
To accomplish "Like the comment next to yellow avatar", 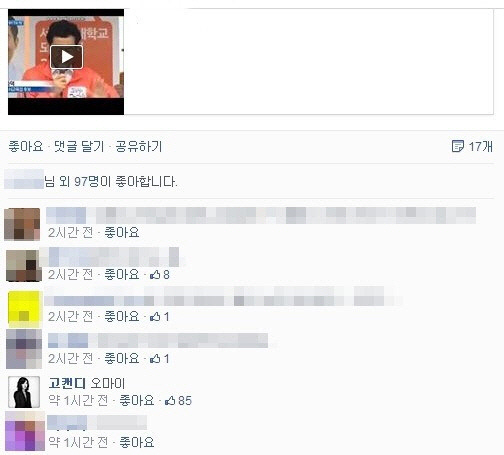I will tap(122, 316).
